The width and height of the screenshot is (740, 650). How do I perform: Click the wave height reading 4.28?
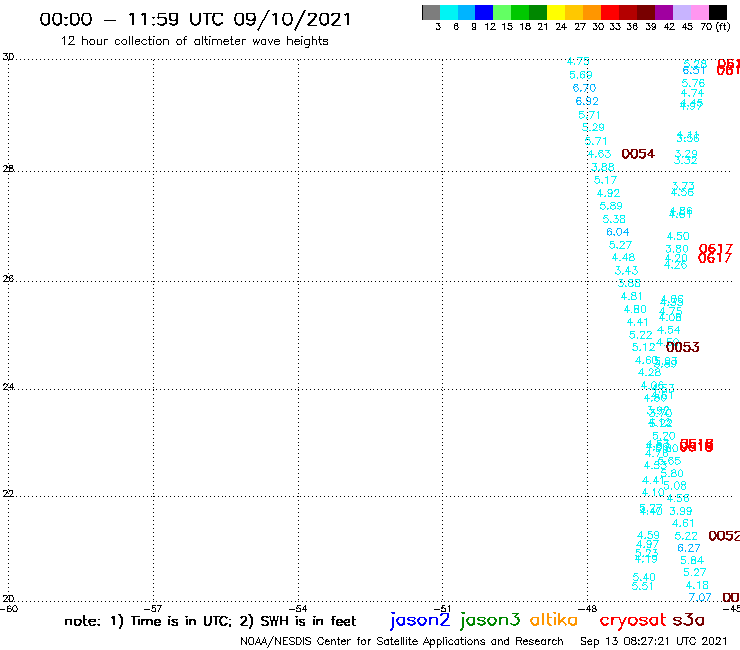pos(649,372)
